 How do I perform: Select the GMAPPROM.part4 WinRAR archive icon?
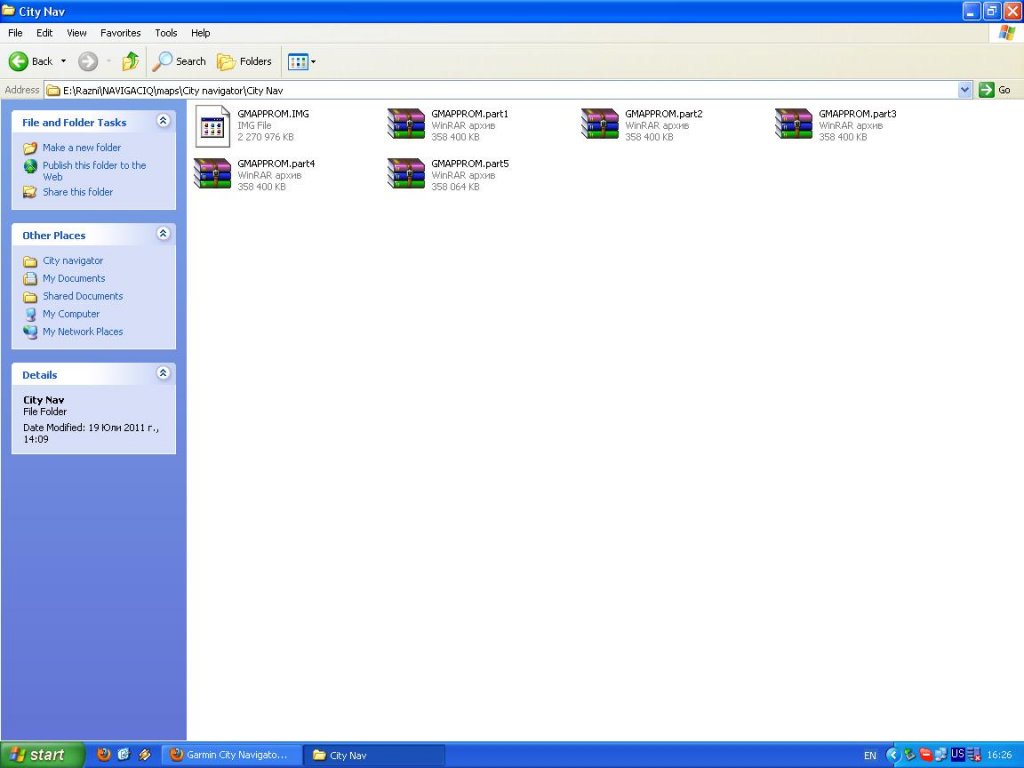tap(212, 173)
